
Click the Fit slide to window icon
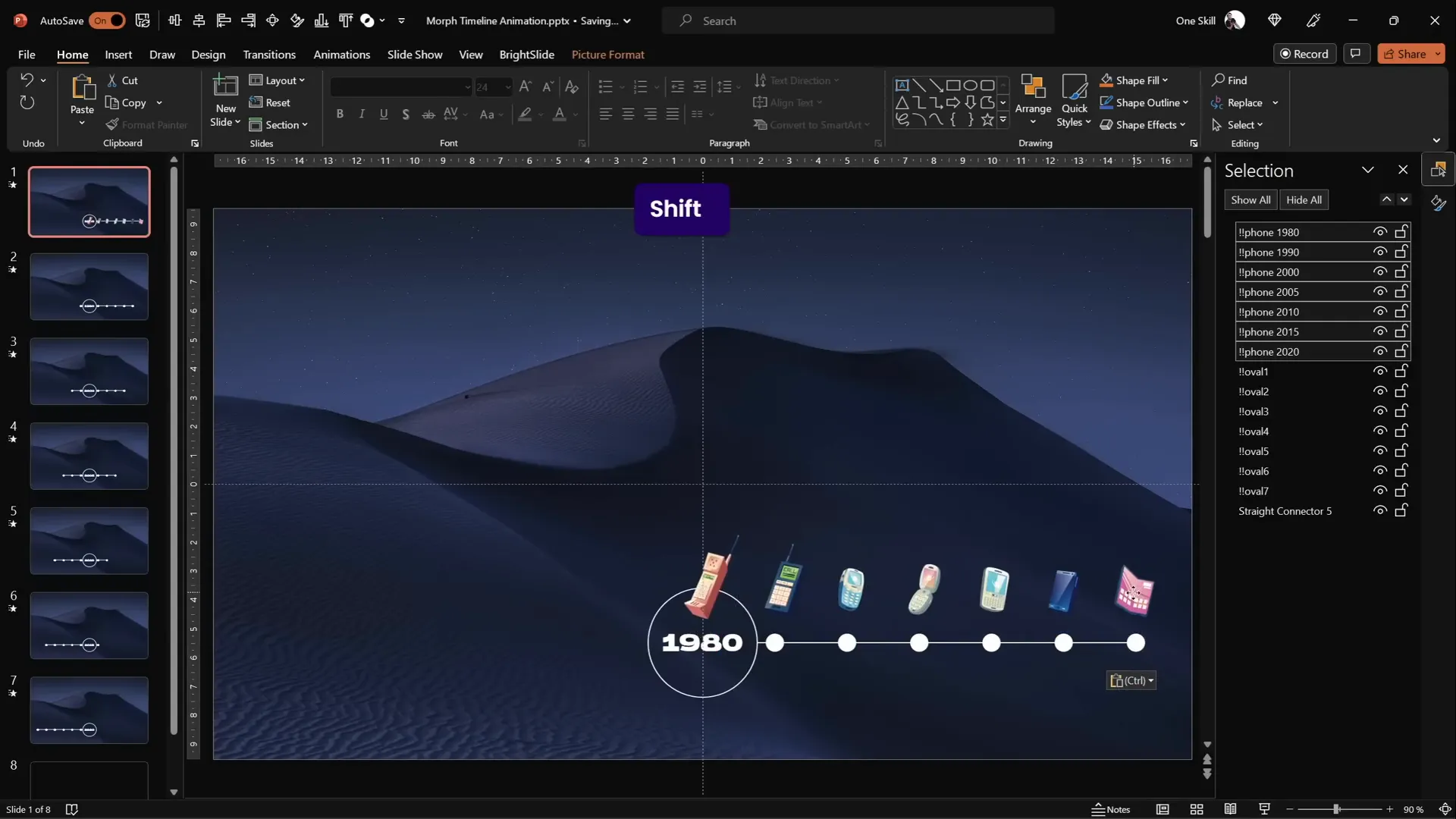click(x=1445, y=809)
